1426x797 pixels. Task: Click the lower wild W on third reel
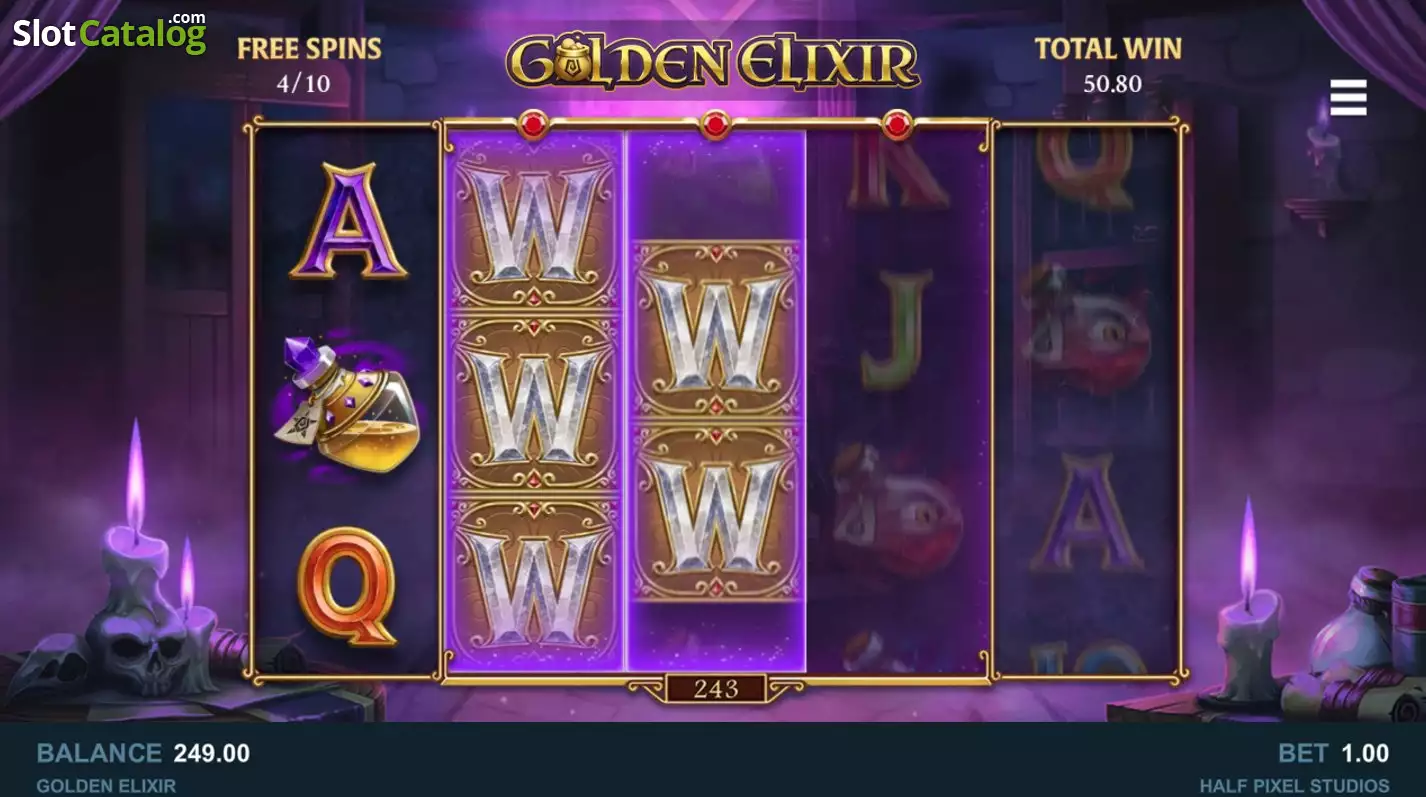point(716,511)
